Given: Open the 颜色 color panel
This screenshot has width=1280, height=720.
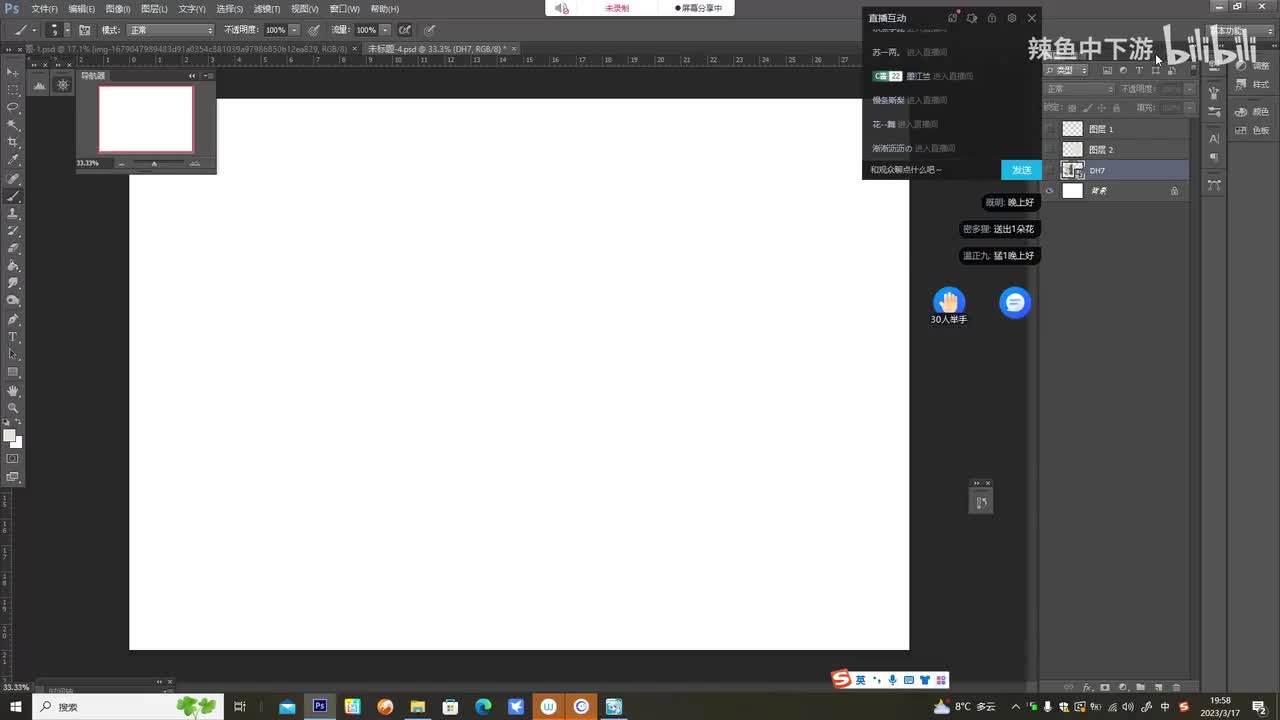Looking at the screenshot, I should click(1252, 112).
